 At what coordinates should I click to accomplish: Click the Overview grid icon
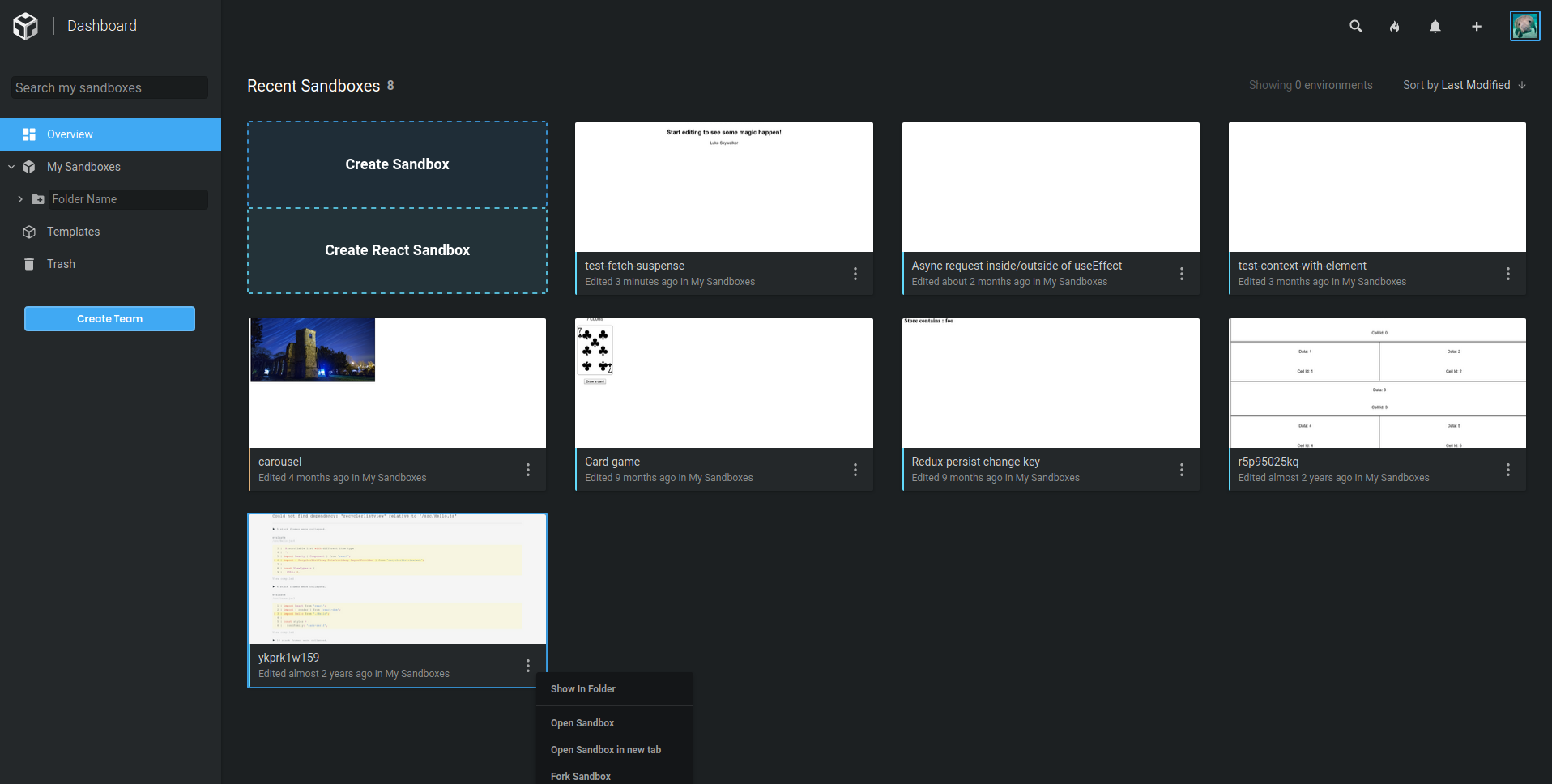pos(29,134)
